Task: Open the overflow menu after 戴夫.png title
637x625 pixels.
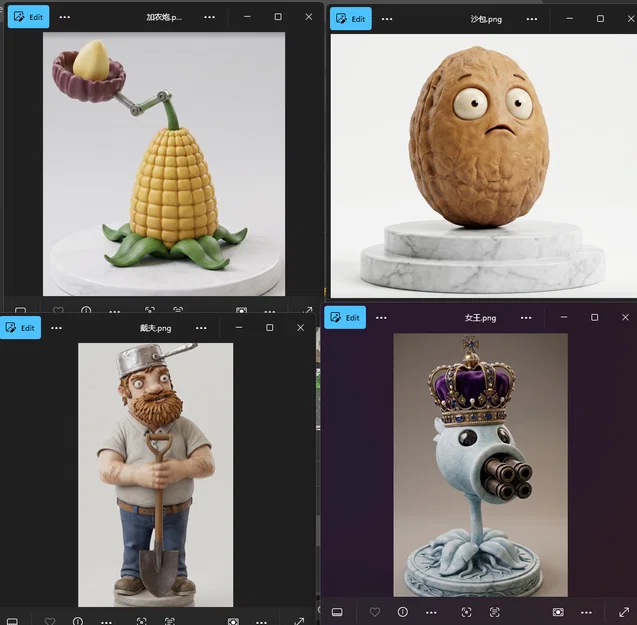Action: pos(201,328)
